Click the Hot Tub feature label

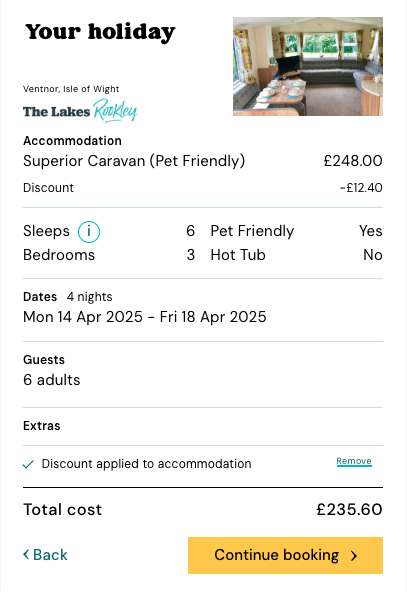[238, 255]
